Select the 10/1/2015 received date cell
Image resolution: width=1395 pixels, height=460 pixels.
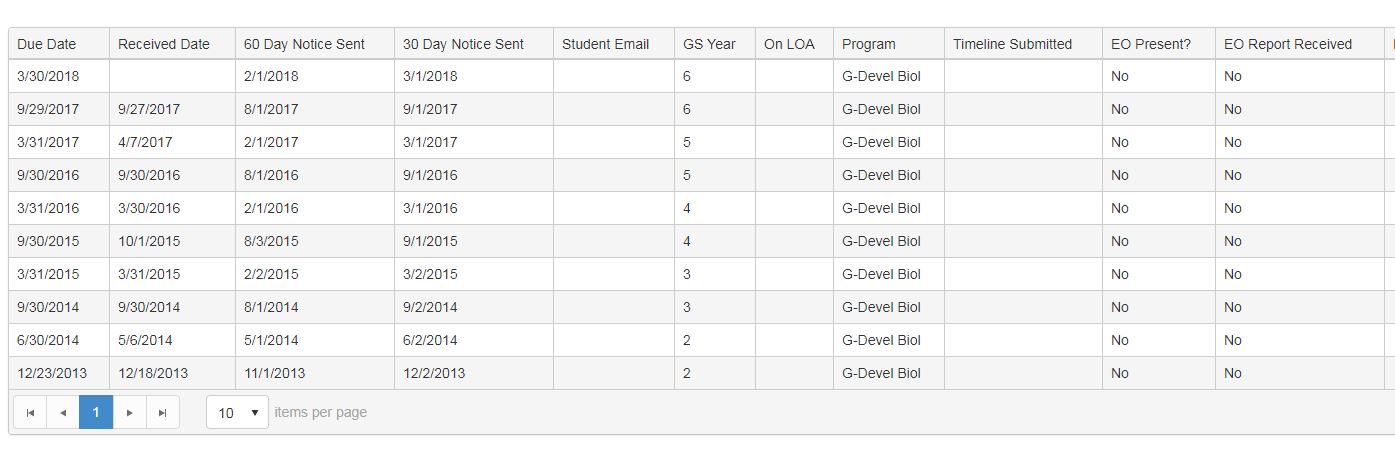coord(149,241)
